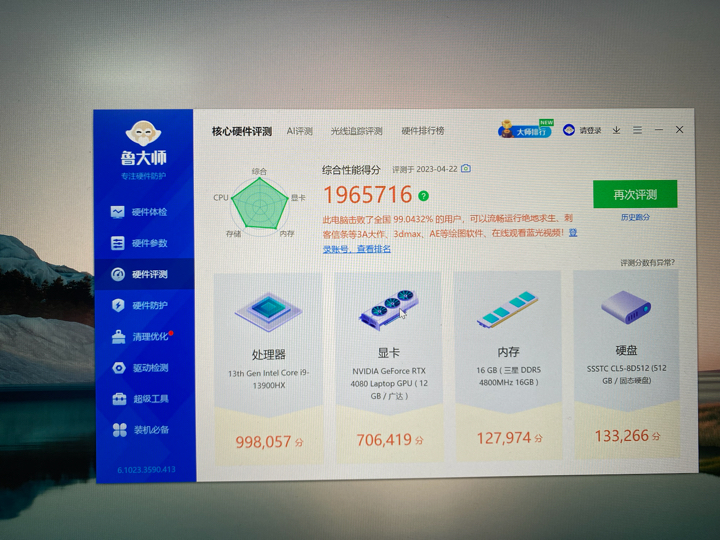
Task: Click the 超级工具 toolbox icon
Action: pyautogui.click(x=119, y=399)
